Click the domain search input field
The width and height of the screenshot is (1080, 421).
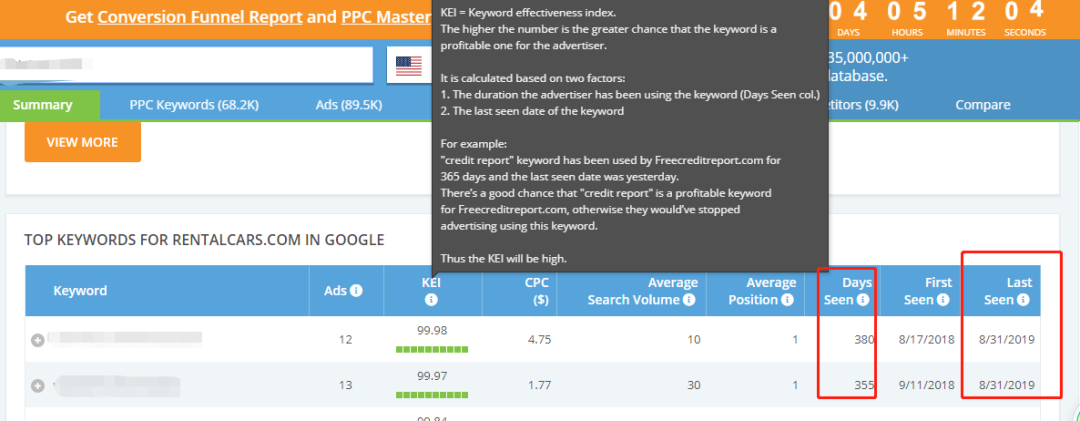[x=186, y=65]
